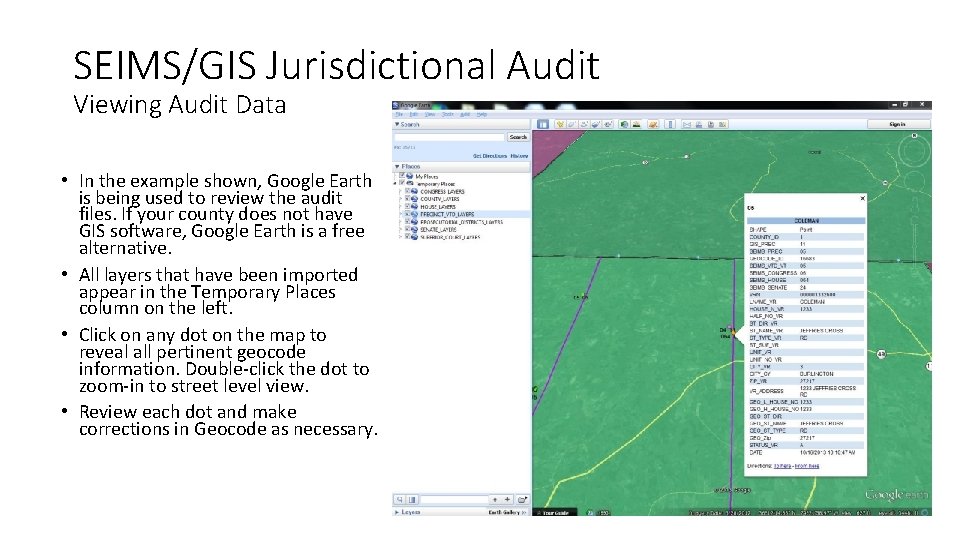This screenshot has height=540, width=960.
Task: Click the View in Google Maps icon
Action: coord(722,124)
